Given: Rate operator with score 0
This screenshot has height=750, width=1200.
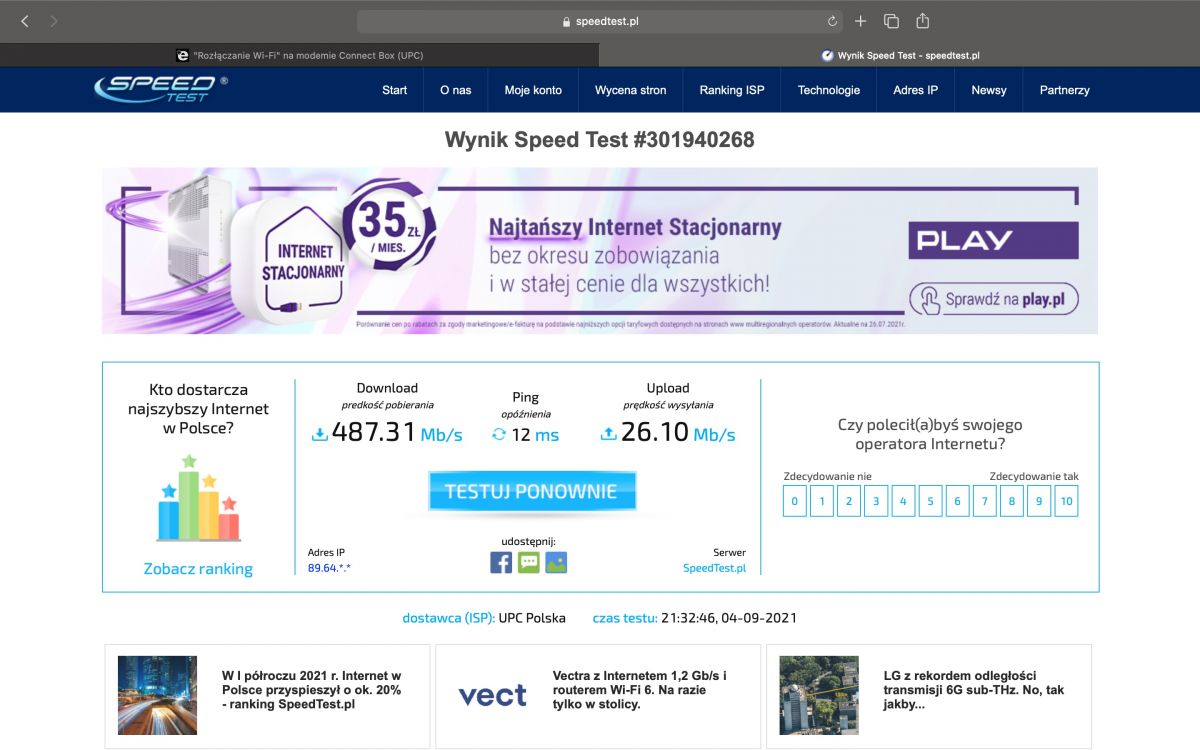Looking at the screenshot, I should pos(795,501).
